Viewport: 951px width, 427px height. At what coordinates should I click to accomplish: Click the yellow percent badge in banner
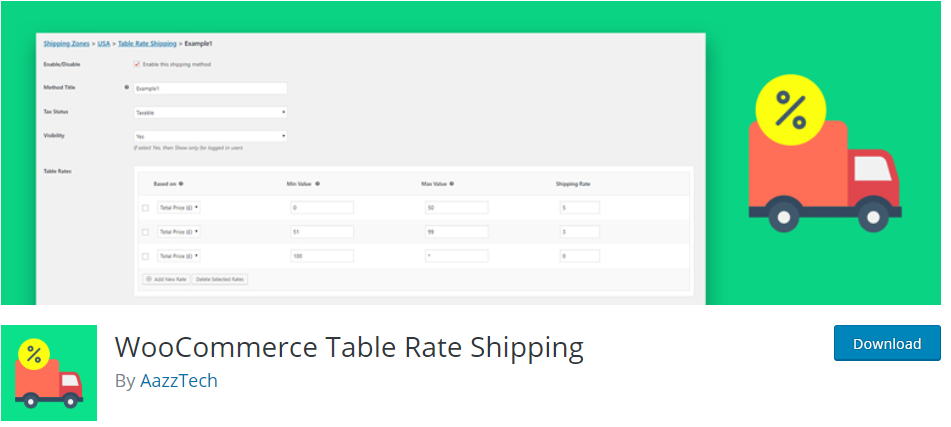(x=790, y=110)
